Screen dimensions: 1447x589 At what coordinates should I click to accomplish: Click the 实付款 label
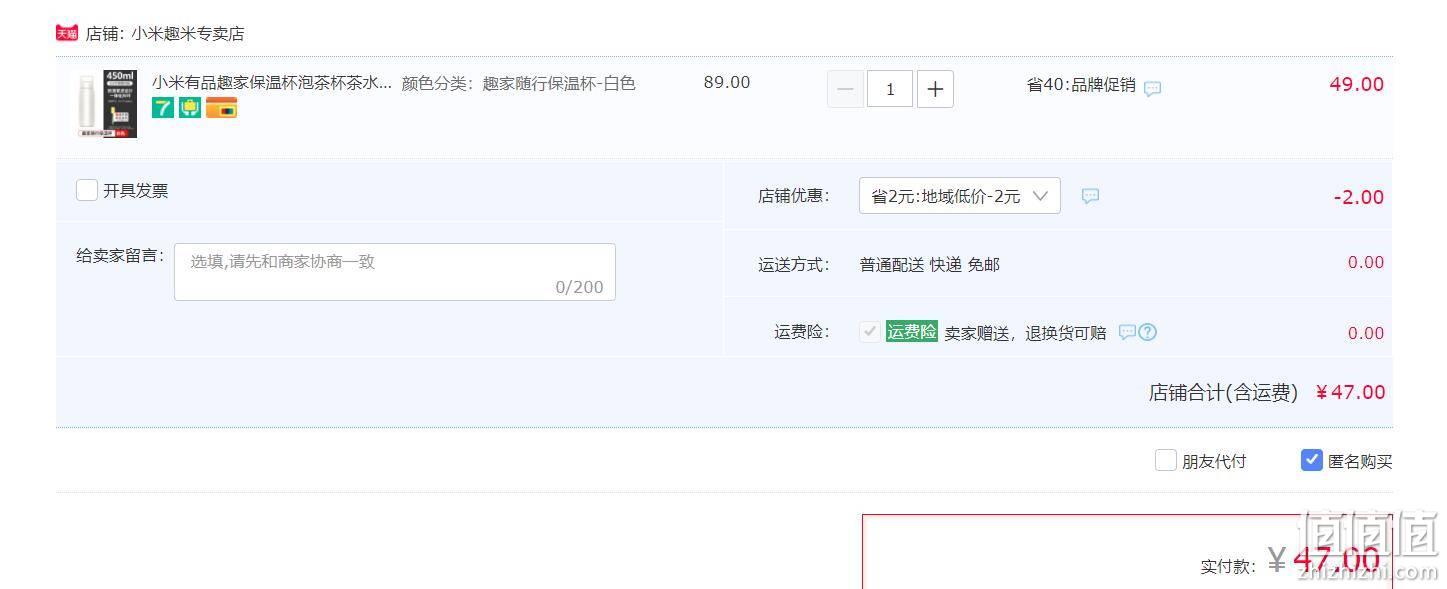[x=1228, y=567]
